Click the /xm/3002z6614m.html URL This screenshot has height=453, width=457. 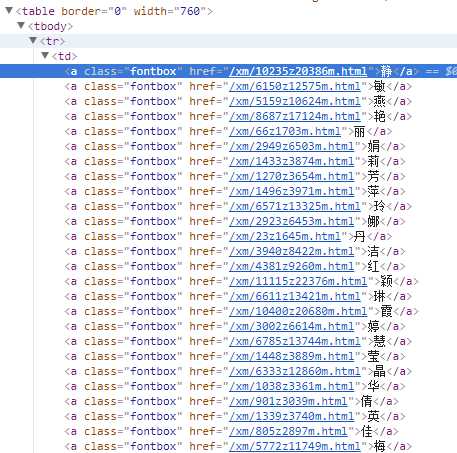(291, 326)
